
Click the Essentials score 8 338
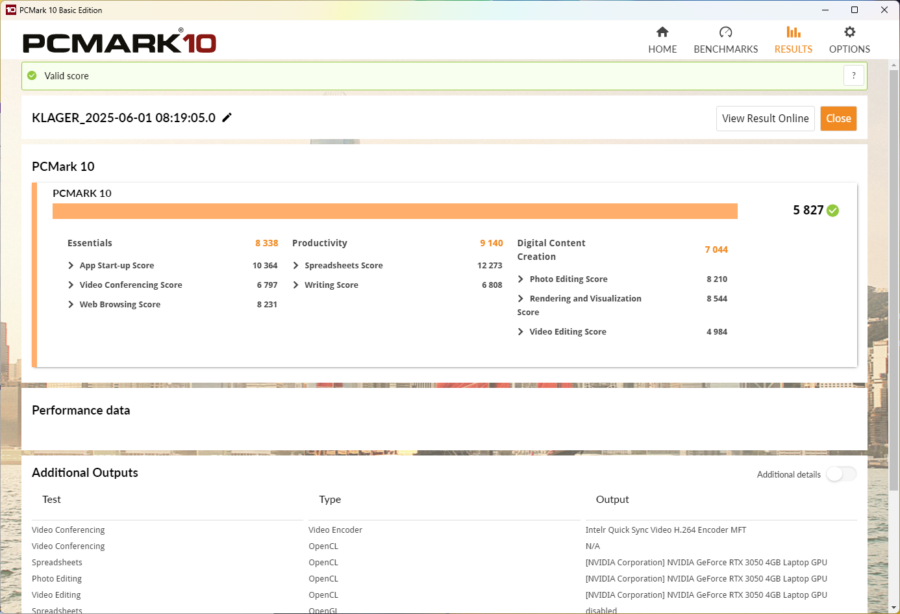(266, 243)
